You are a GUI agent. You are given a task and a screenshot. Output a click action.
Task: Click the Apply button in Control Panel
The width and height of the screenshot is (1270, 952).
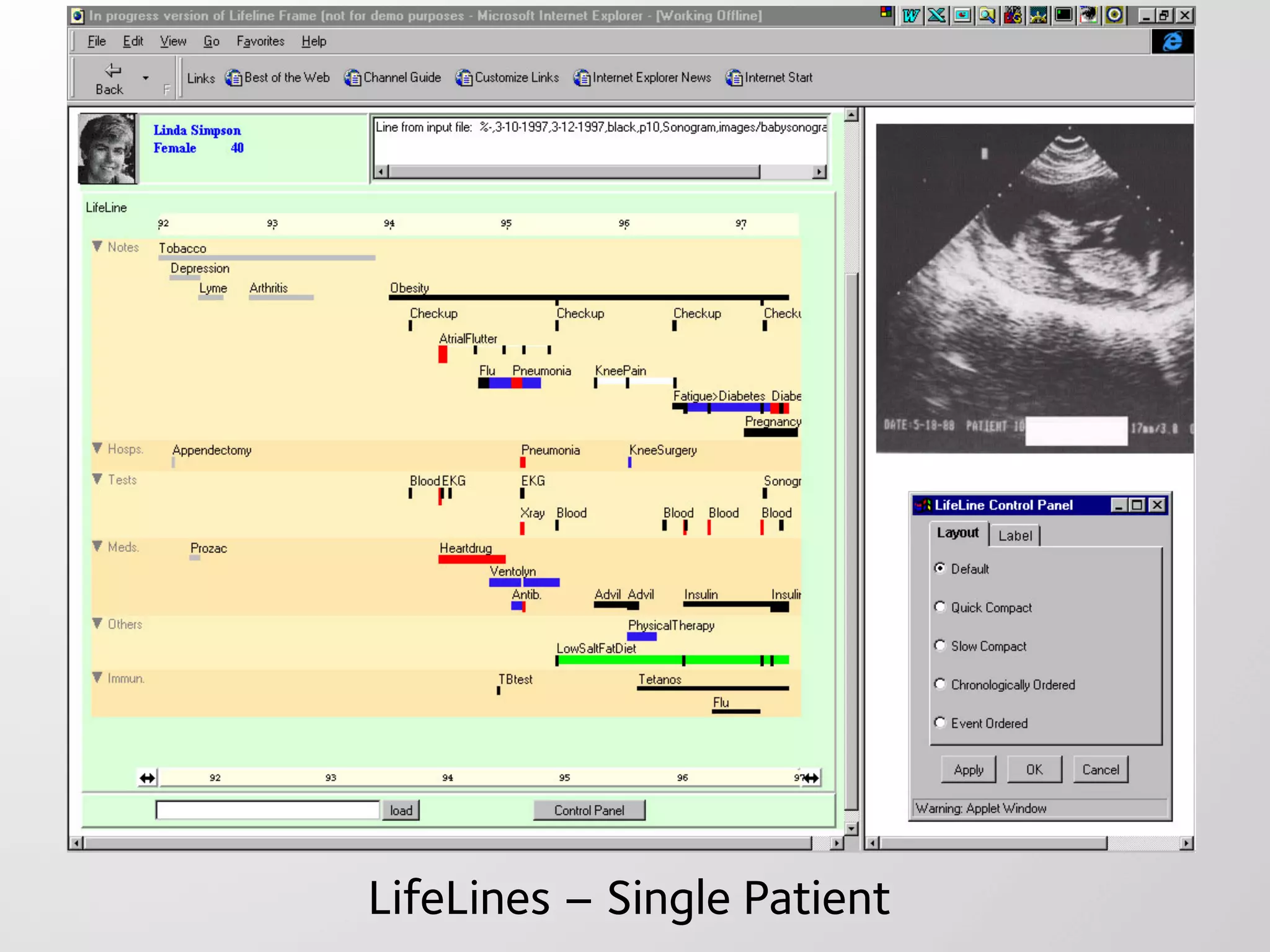pyautogui.click(x=969, y=770)
